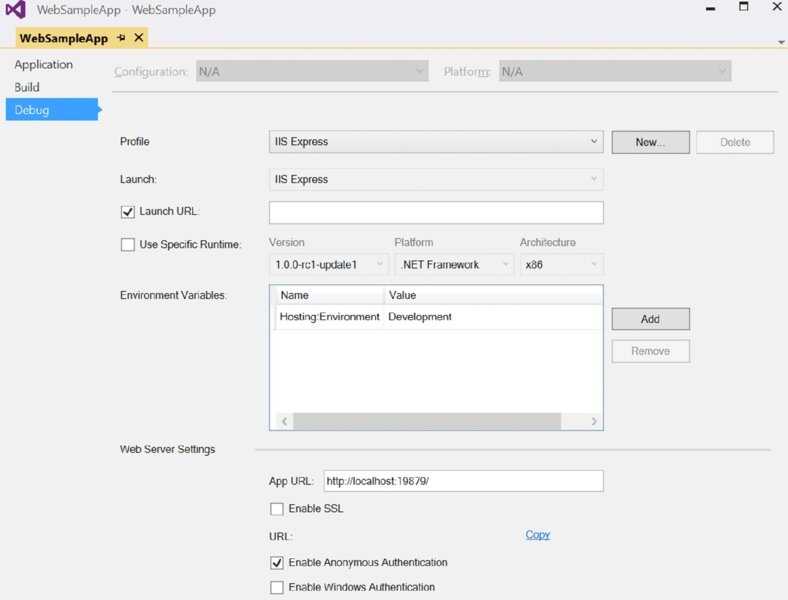The image size is (788, 600).
Task: Click the Delete profile button
Action: 735,142
